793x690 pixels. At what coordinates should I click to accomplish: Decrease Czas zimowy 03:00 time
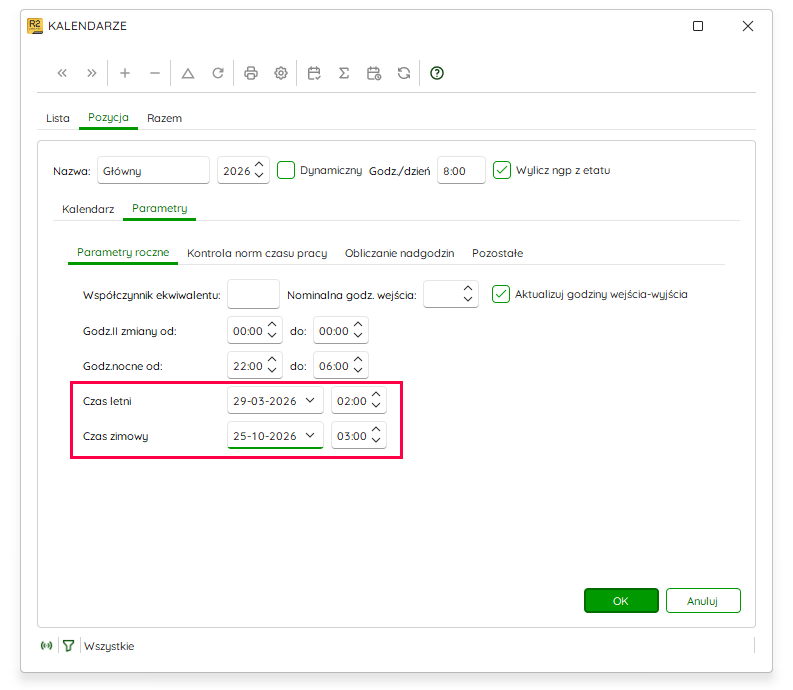(376, 440)
